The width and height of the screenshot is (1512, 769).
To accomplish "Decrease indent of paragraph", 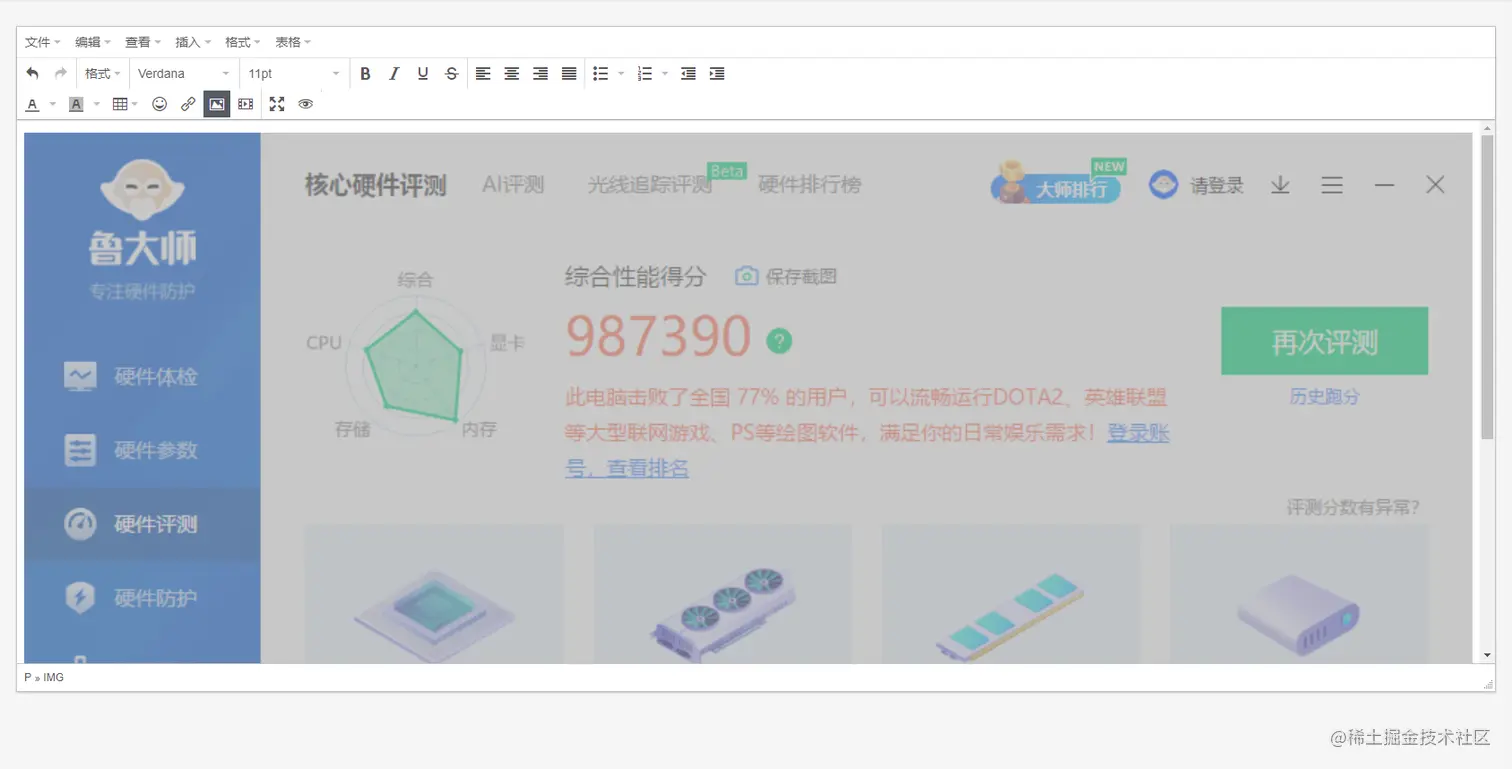I will (x=688, y=73).
